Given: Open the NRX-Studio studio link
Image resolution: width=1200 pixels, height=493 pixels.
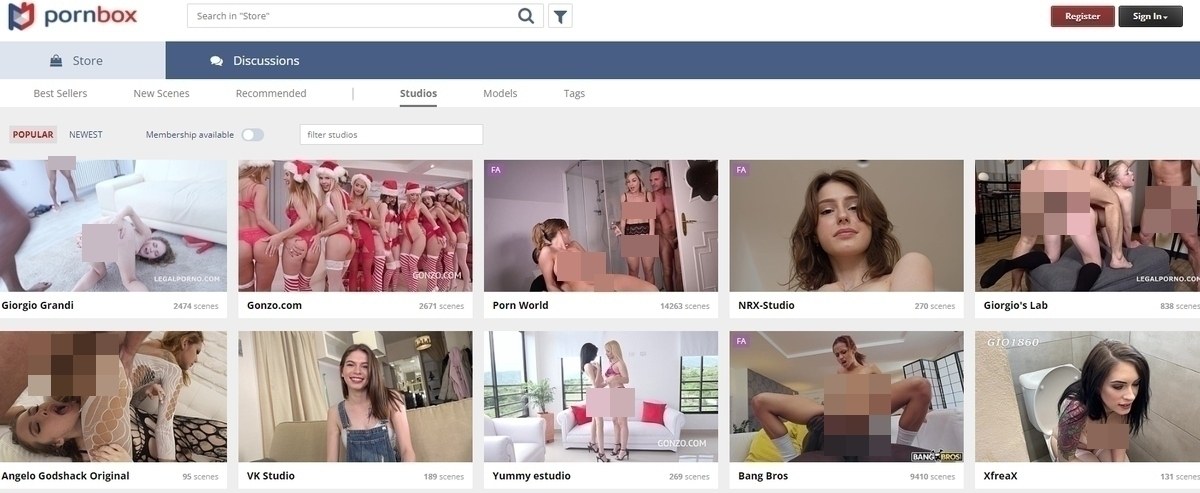Looking at the screenshot, I should tap(766, 305).
